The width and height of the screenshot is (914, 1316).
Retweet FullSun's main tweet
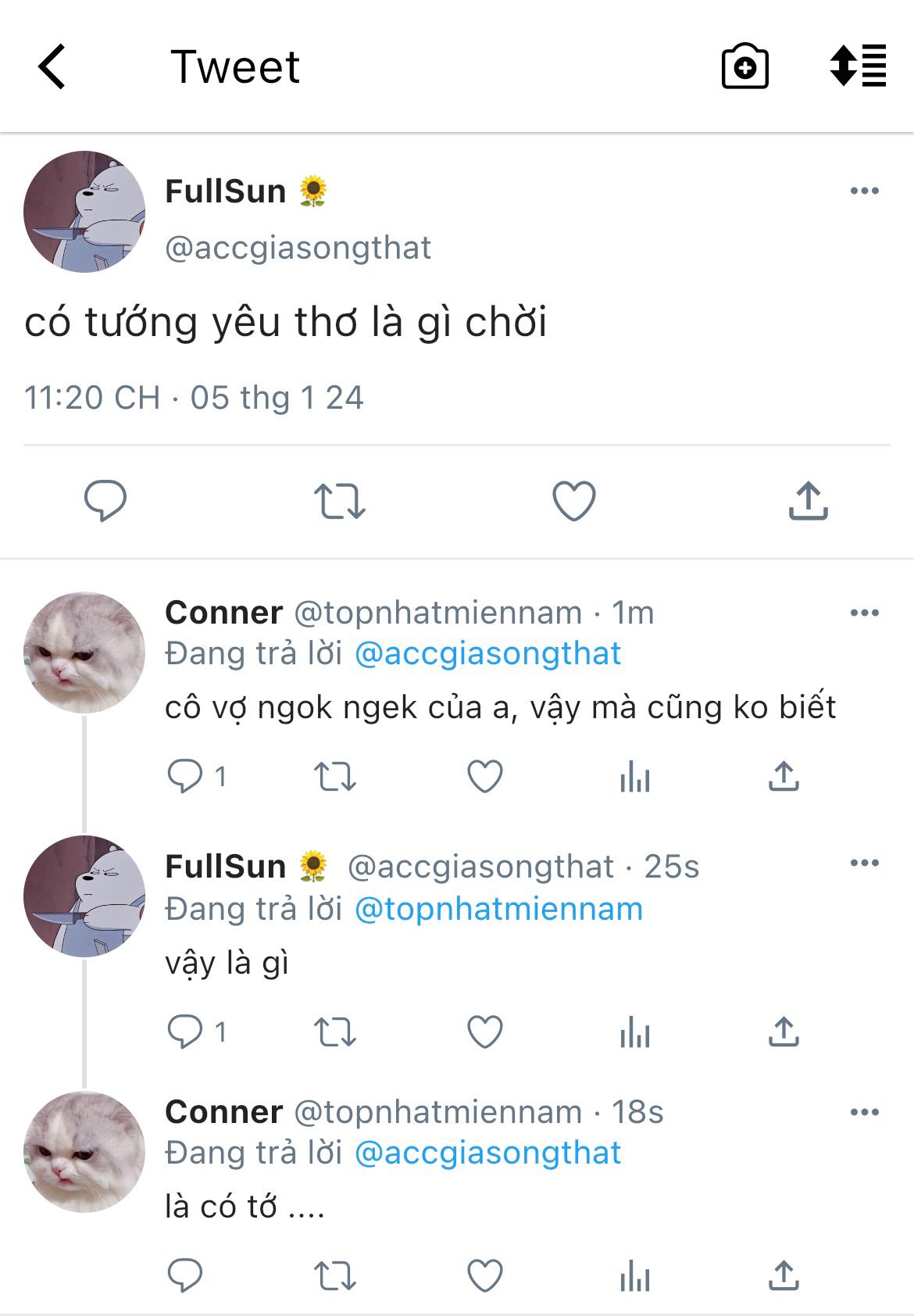pos(339,501)
